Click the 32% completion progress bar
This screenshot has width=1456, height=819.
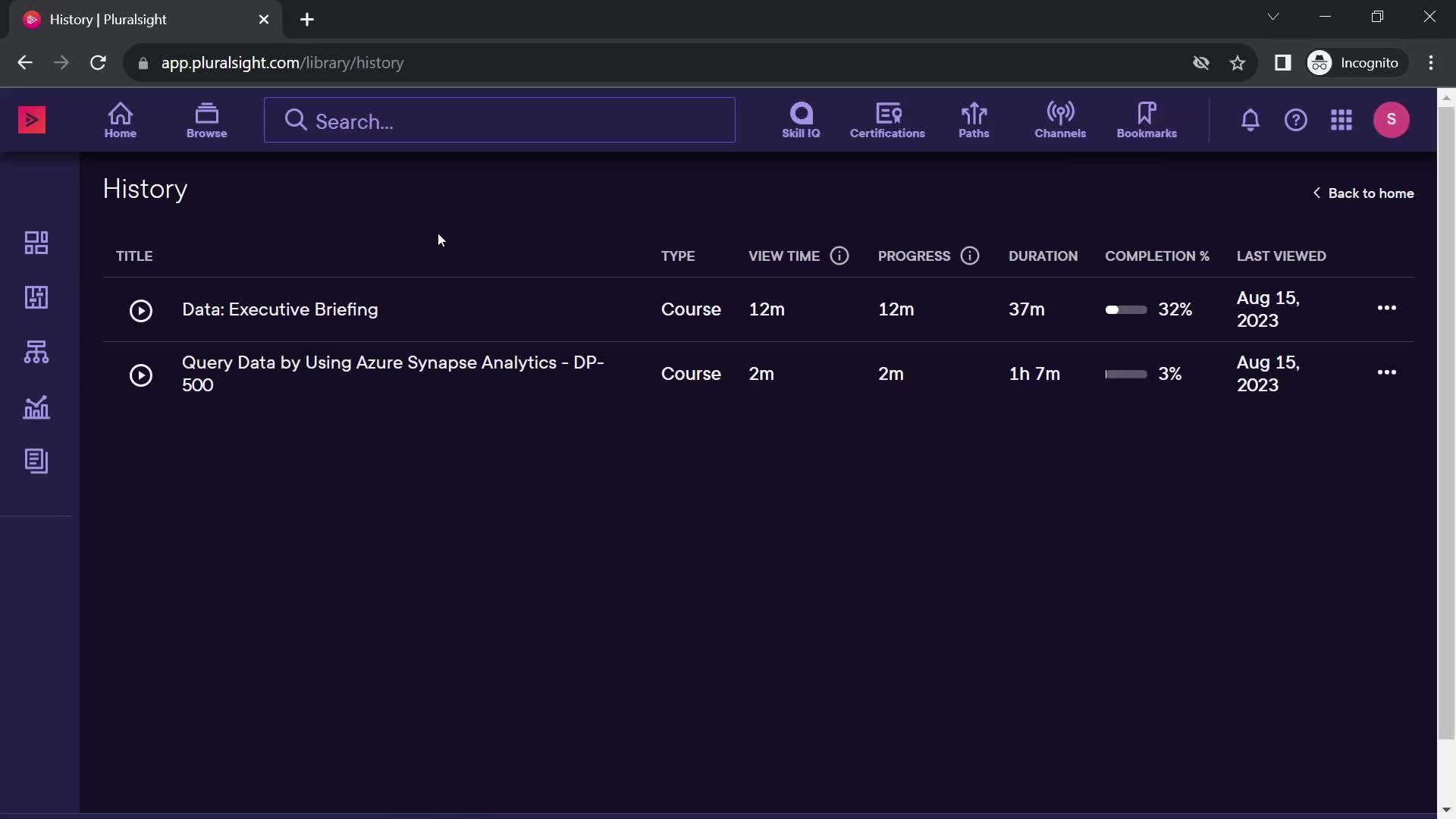coord(1126,309)
